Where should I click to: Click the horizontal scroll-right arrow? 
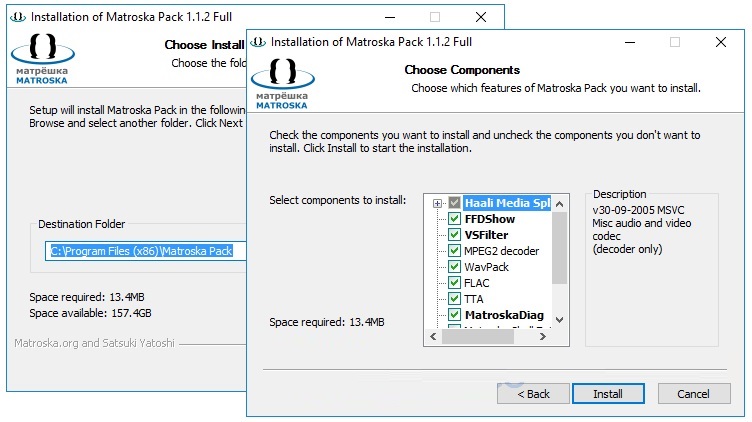pos(542,337)
